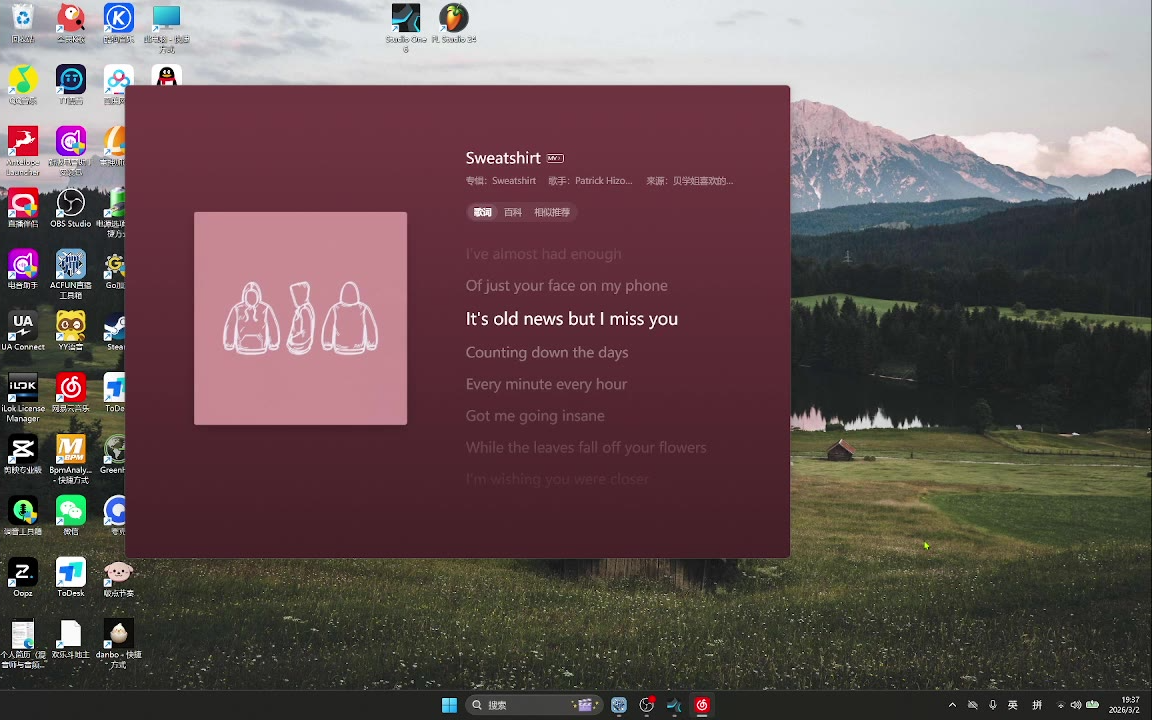Select the UA Connect desktop icon
The width and height of the screenshot is (1152, 720).
[x=23, y=328]
